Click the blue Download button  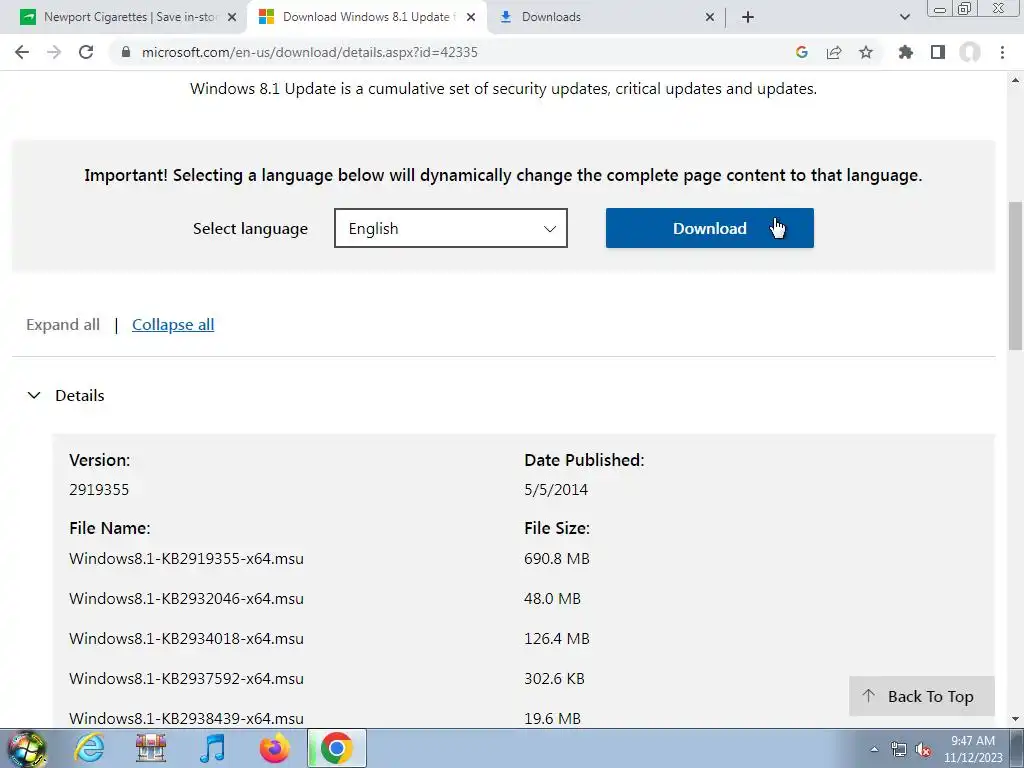point(710,228)
